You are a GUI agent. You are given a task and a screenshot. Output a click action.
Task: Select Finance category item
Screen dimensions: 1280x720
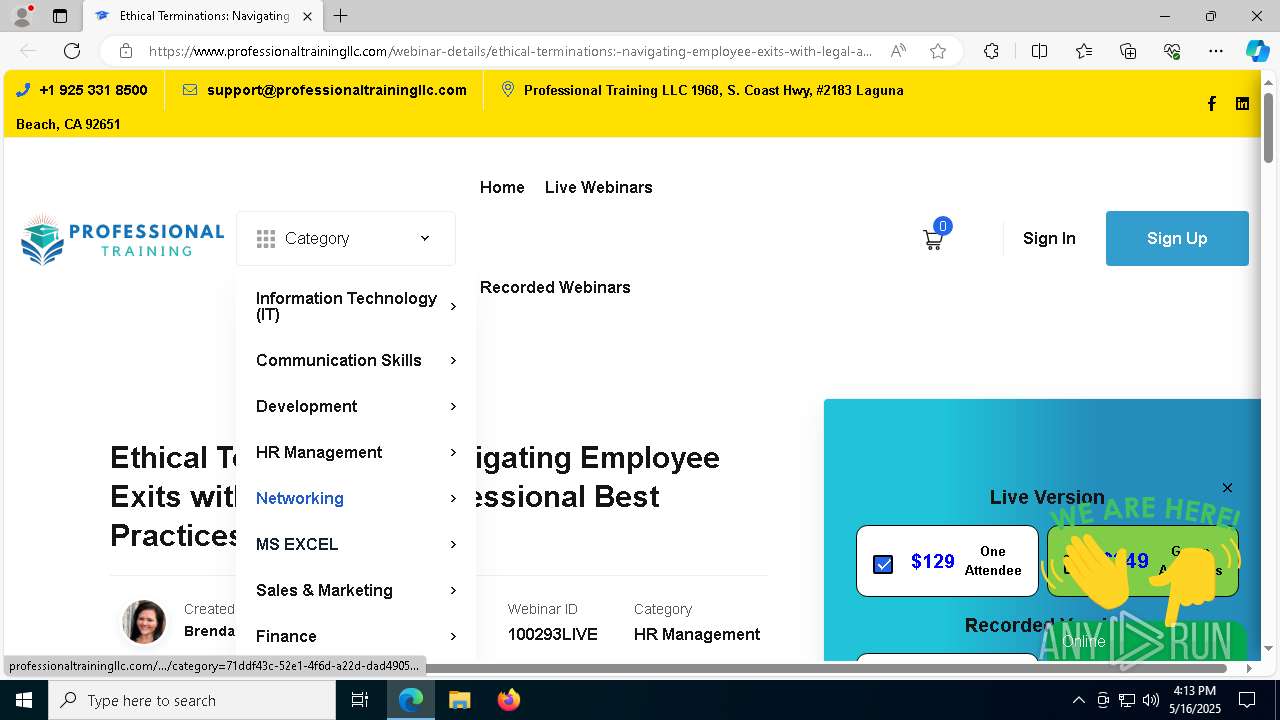coord(286,636)
